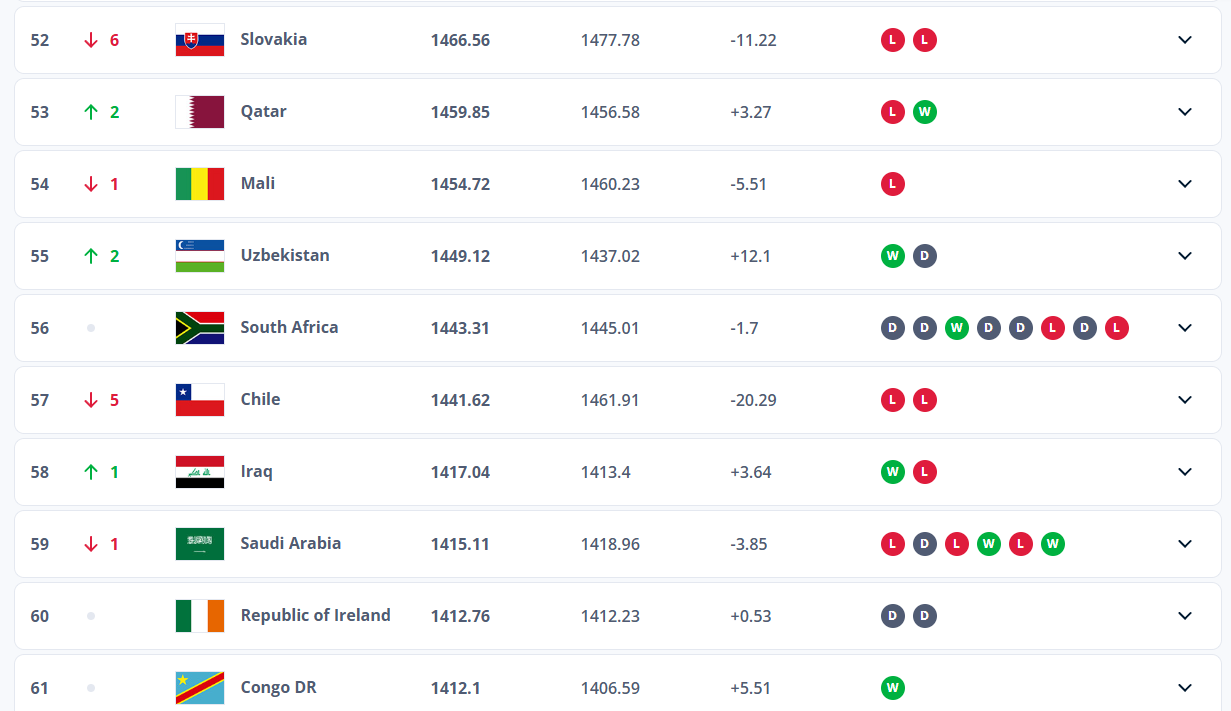Click the Mali flag icon
The image size is (1231, 711).
[x=200, y=184]
